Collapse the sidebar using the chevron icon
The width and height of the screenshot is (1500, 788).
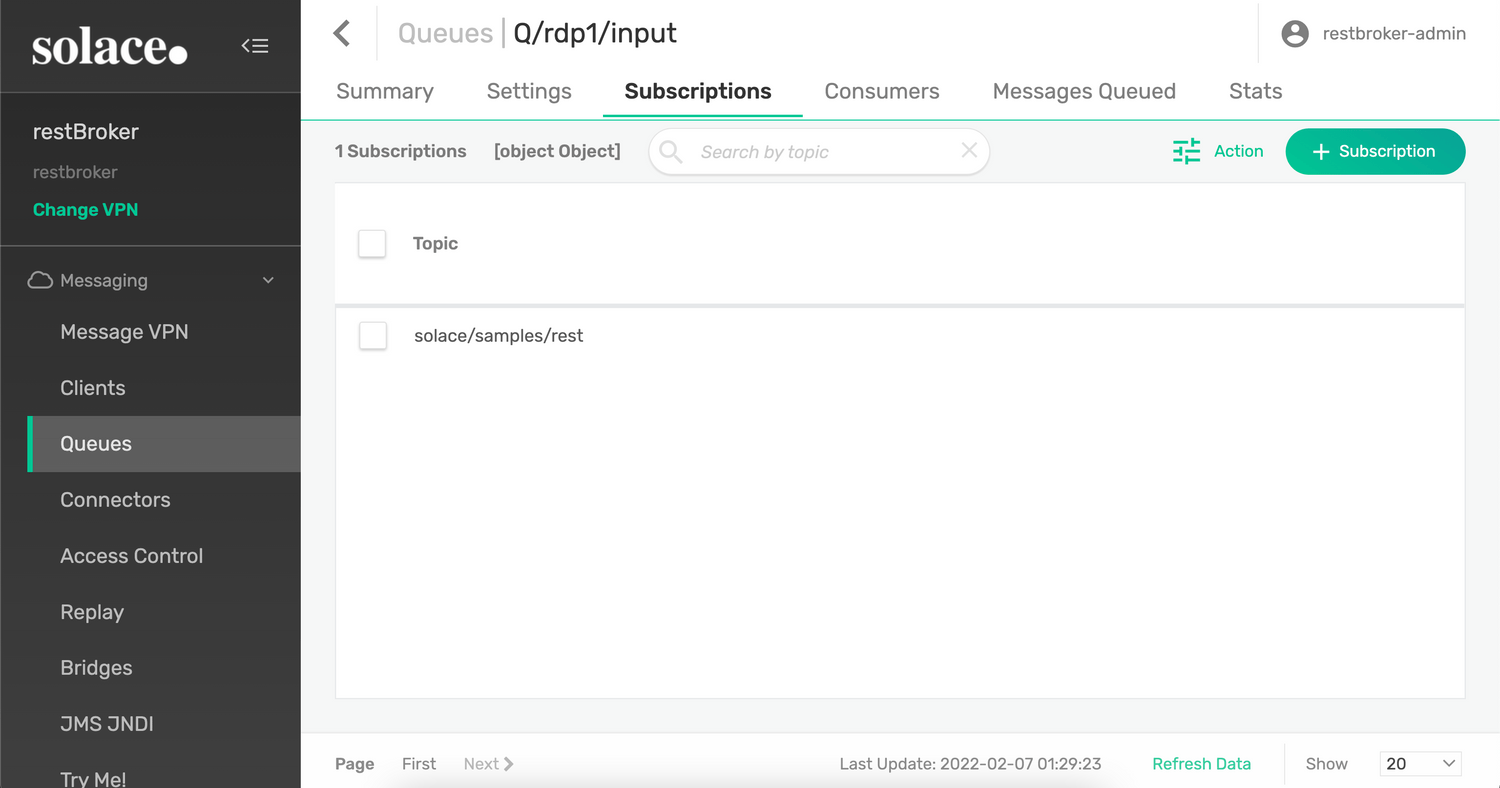click(x=255, y=45)
